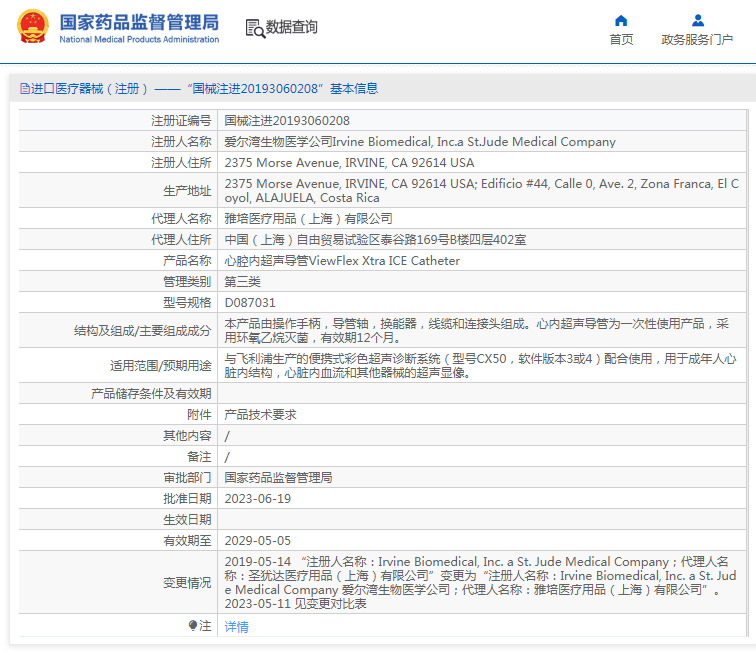Click the 首页 home icon
This screenshot has width=756, height=653.
[x=621, y=20]
